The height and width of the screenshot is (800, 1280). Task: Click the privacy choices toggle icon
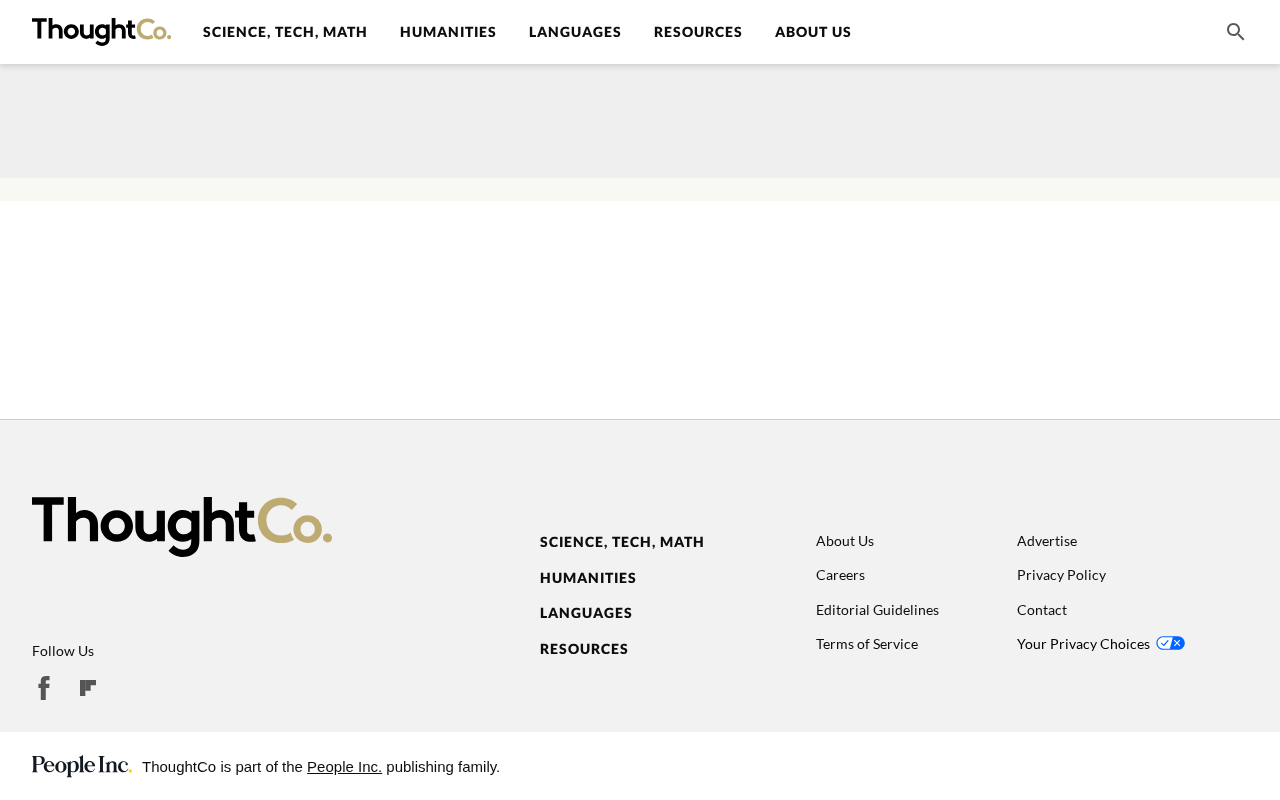click(x=1170, y=643)
